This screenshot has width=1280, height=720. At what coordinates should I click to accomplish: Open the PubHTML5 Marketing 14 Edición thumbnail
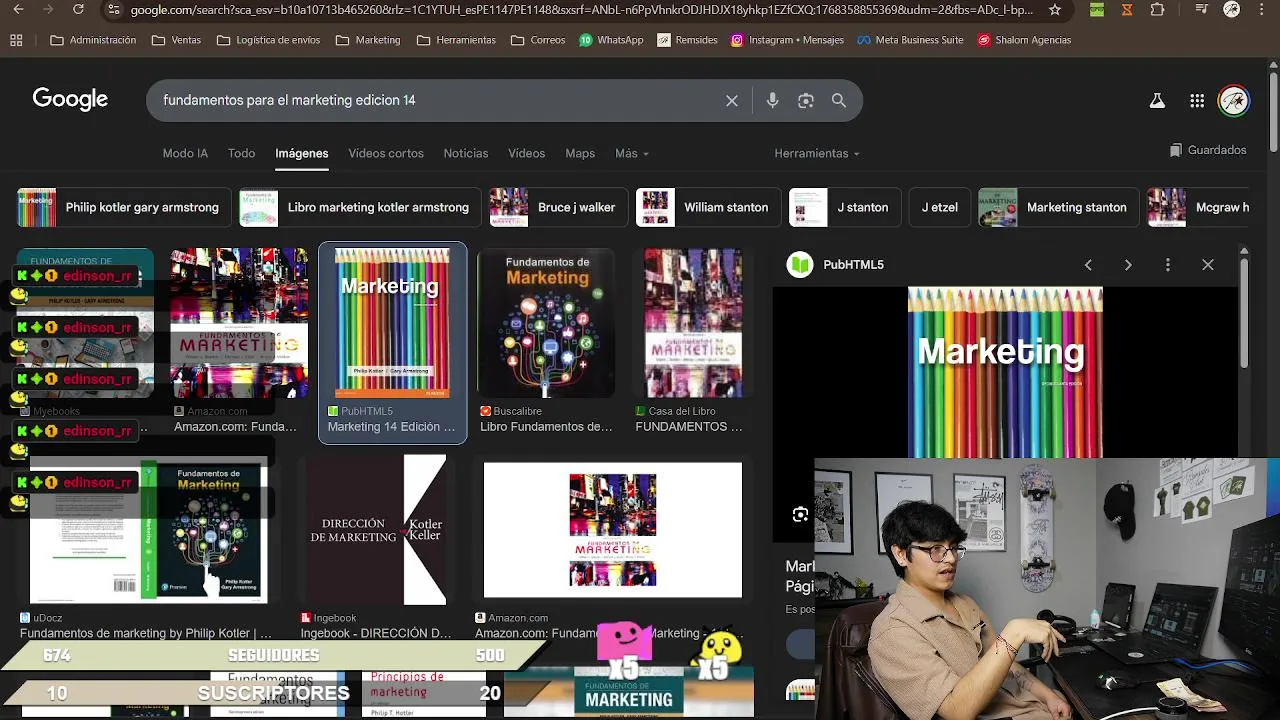(392, 322)
